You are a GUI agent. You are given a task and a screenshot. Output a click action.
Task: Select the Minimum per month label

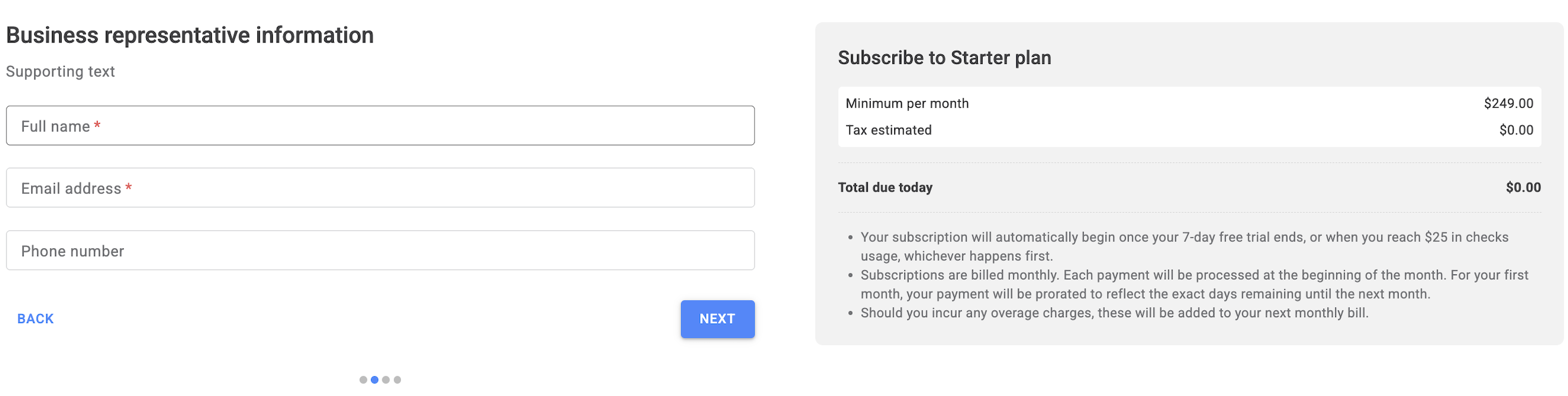click(907, 103)
